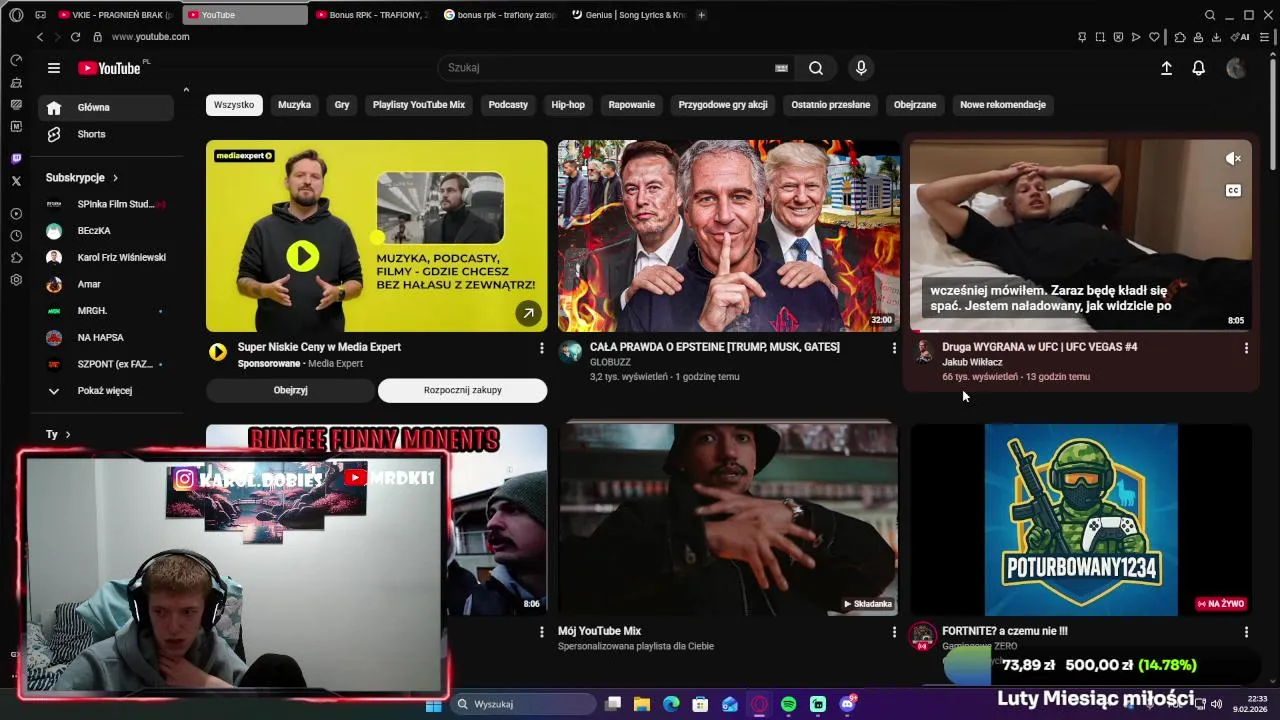Viewport: 1280px width, 720px height.
Task: Open Opera sidebar Twitch icon
Action: (16, 159)
